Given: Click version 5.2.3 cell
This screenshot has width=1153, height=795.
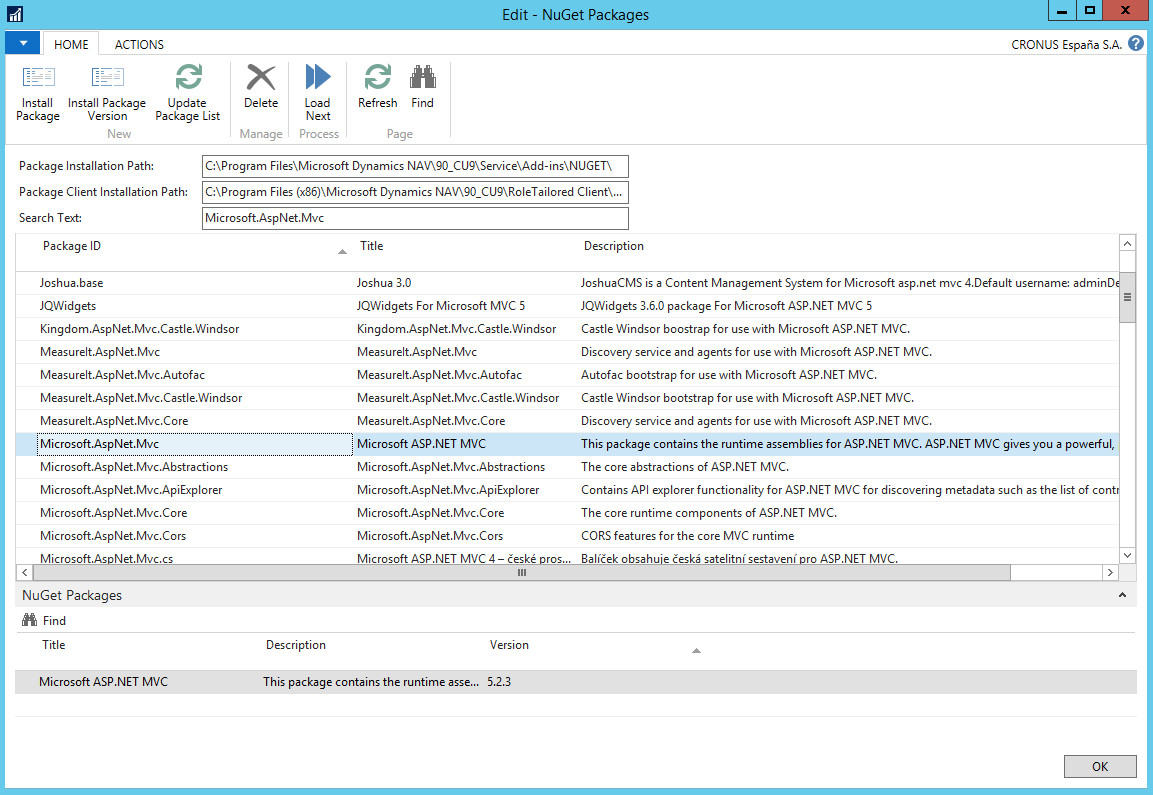Looking at the screenshot, I should point(499,682).
